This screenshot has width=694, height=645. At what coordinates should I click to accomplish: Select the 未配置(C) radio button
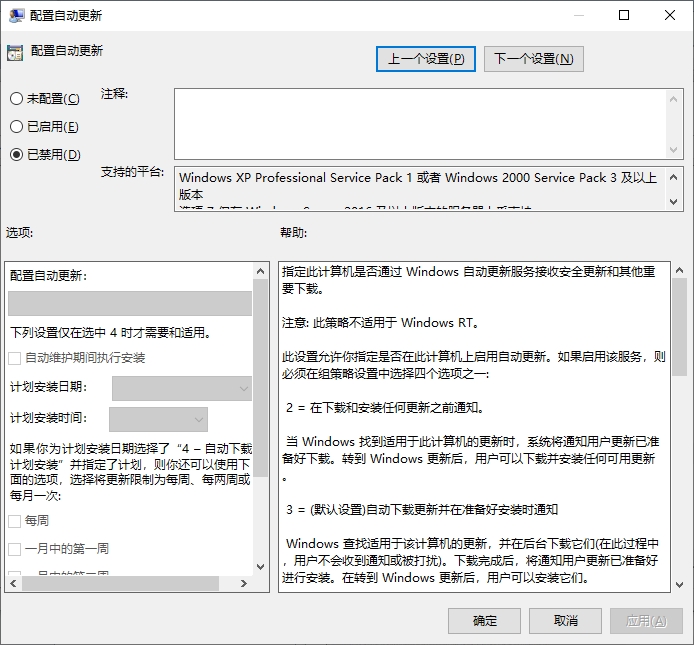(x=16, y=98)
